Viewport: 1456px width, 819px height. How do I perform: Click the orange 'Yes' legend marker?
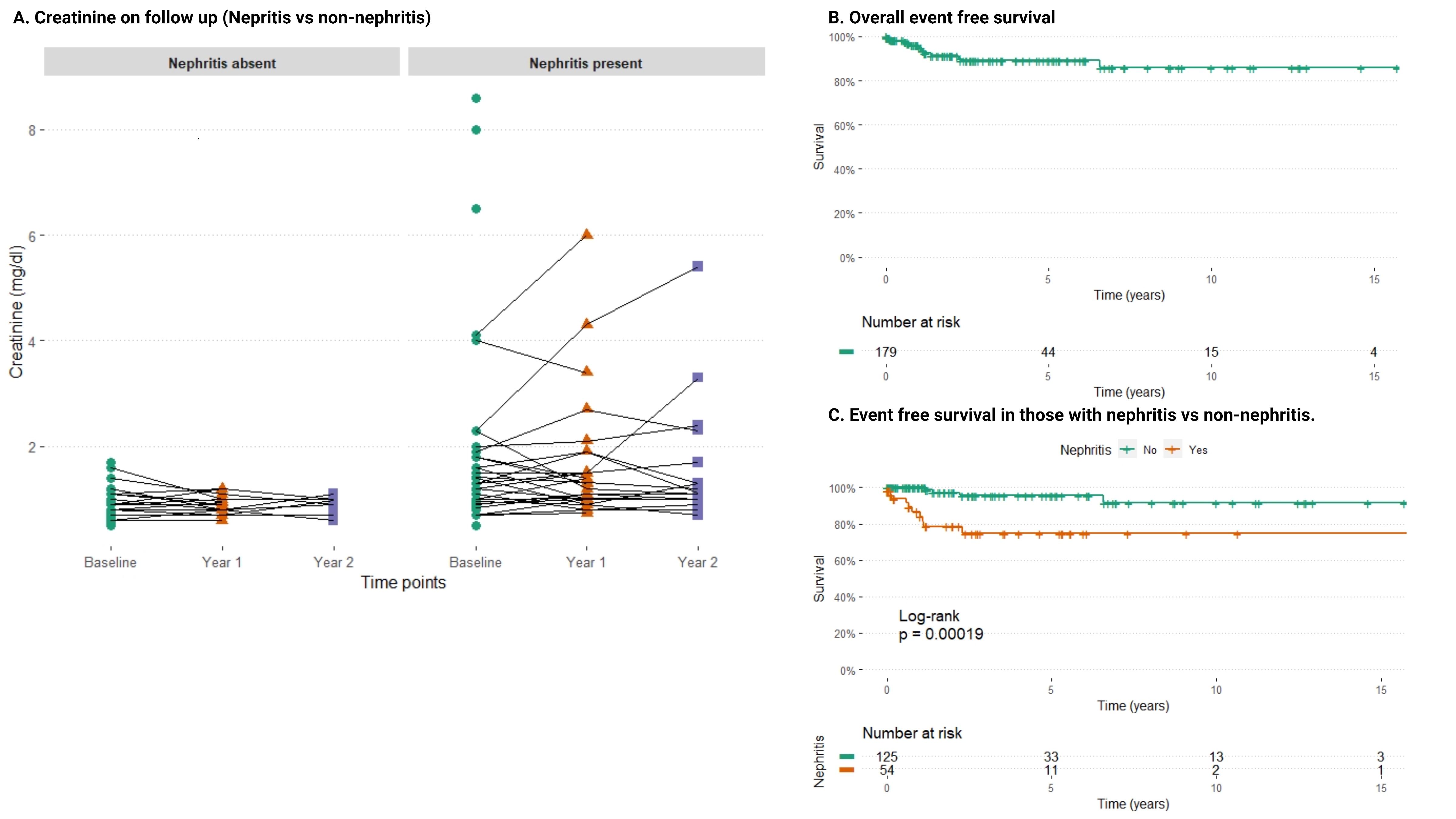coord(1172,450)
